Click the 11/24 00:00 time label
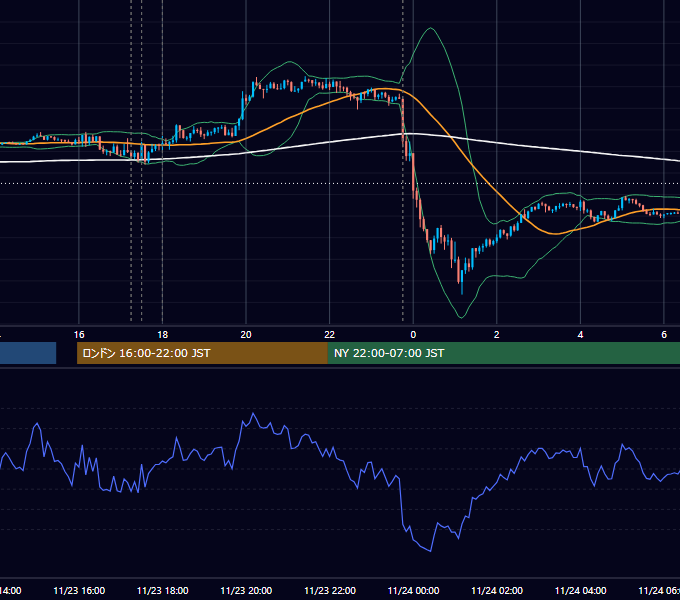This screenshot has height=600, width=680. (413, 590)
